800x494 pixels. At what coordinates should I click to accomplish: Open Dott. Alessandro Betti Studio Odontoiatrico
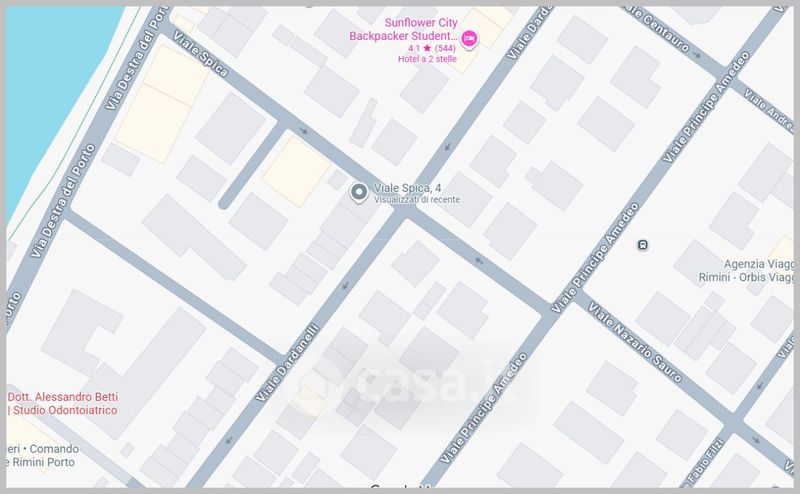[62, 403]
